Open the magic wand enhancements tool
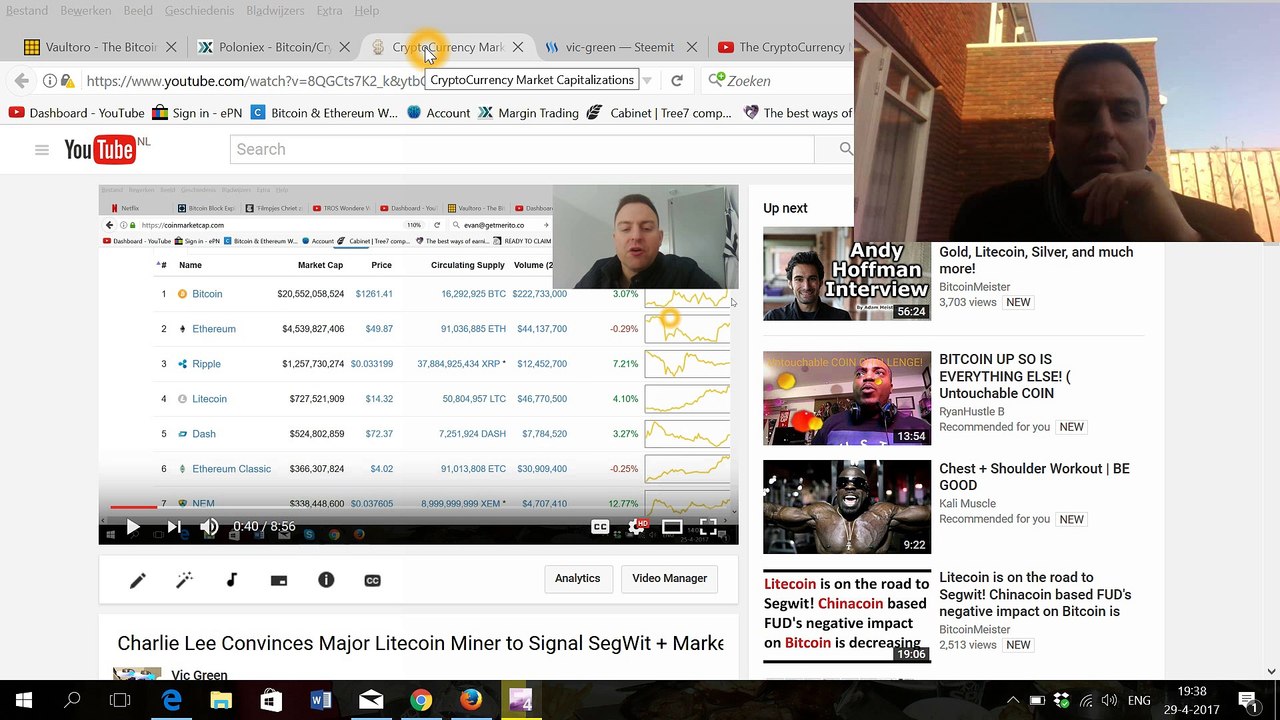This screenshot has height=720, width=1280. 184,580
